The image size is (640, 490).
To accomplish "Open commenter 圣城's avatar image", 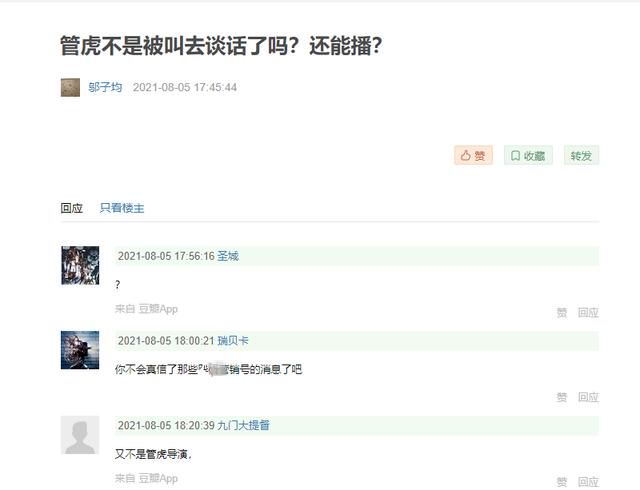I will click(80, 265).
